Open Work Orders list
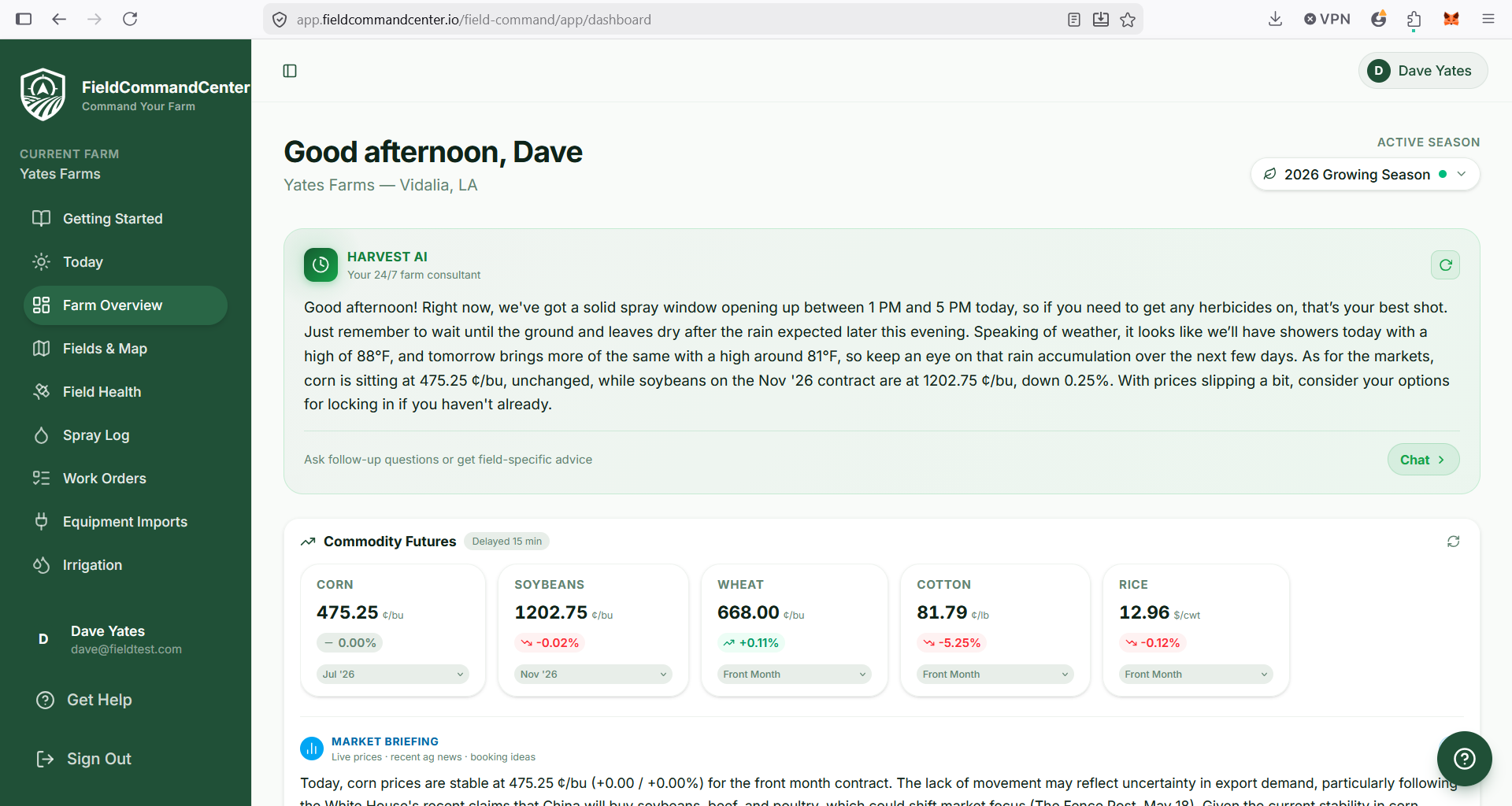This screenshot has height=806, width=1512. (125, 479)
